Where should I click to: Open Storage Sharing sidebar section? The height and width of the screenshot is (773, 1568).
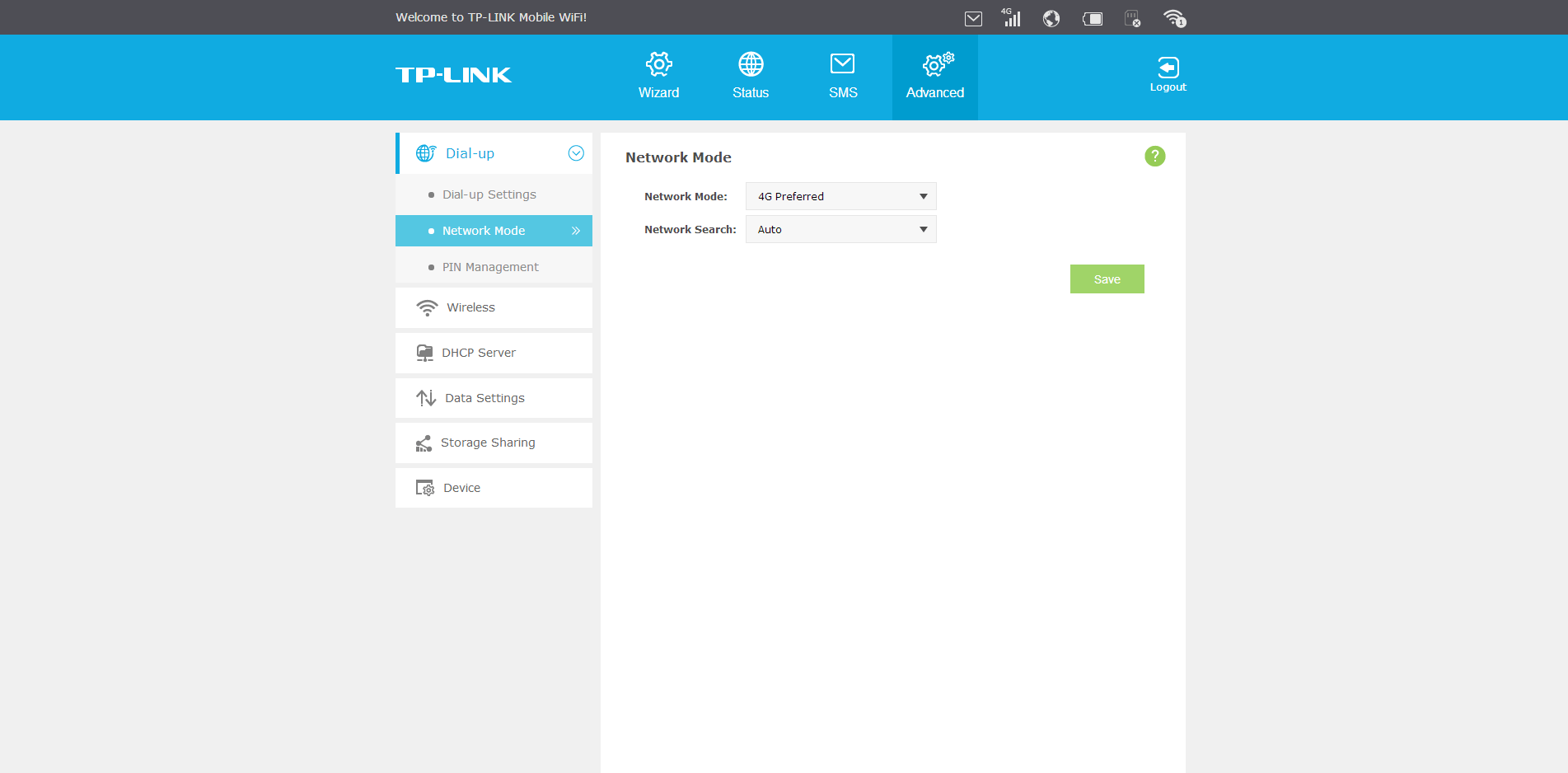click(488, 443)
